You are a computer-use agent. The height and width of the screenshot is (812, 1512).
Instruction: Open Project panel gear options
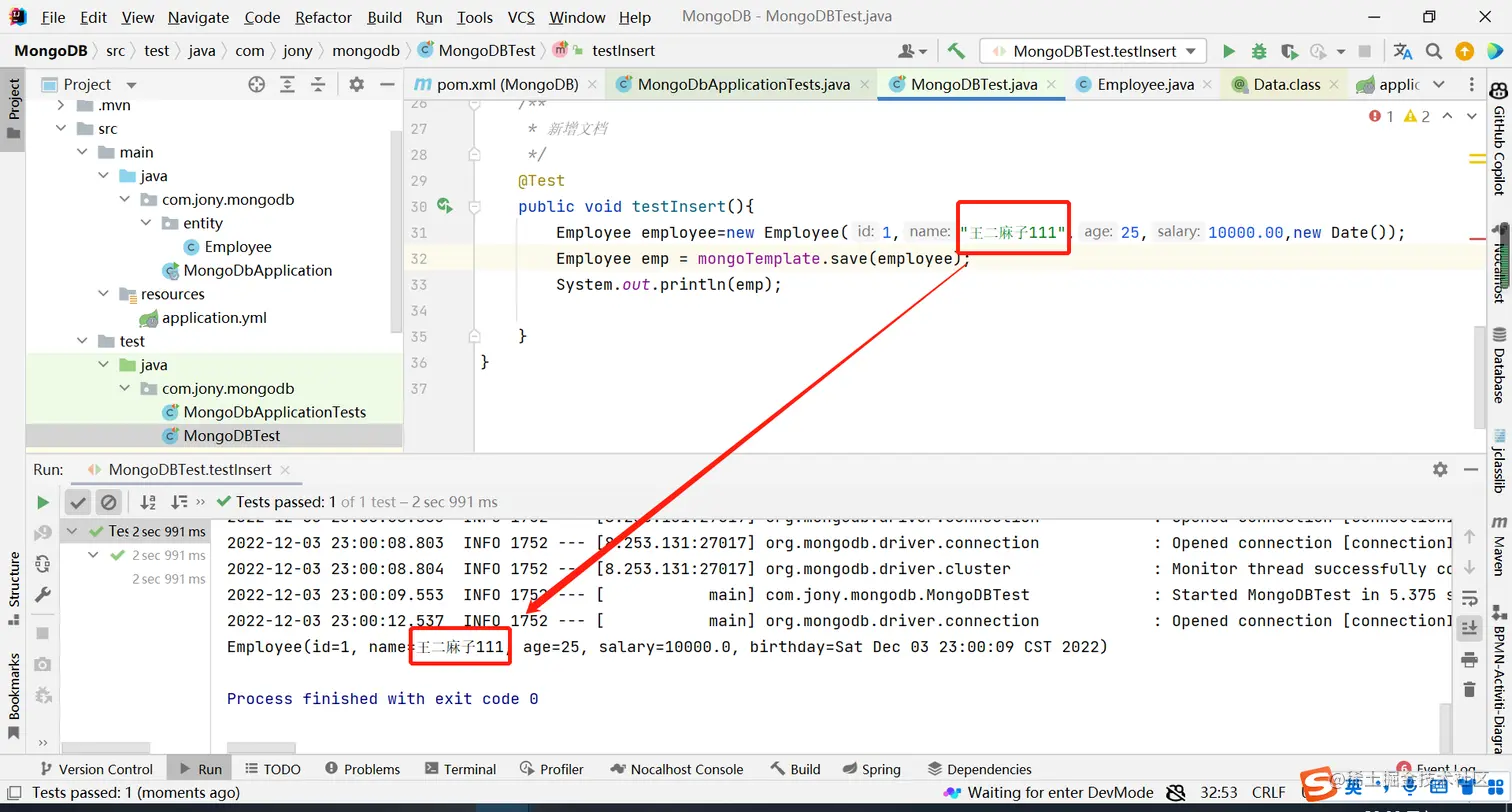pyautogui.click(x=357, y=85)
